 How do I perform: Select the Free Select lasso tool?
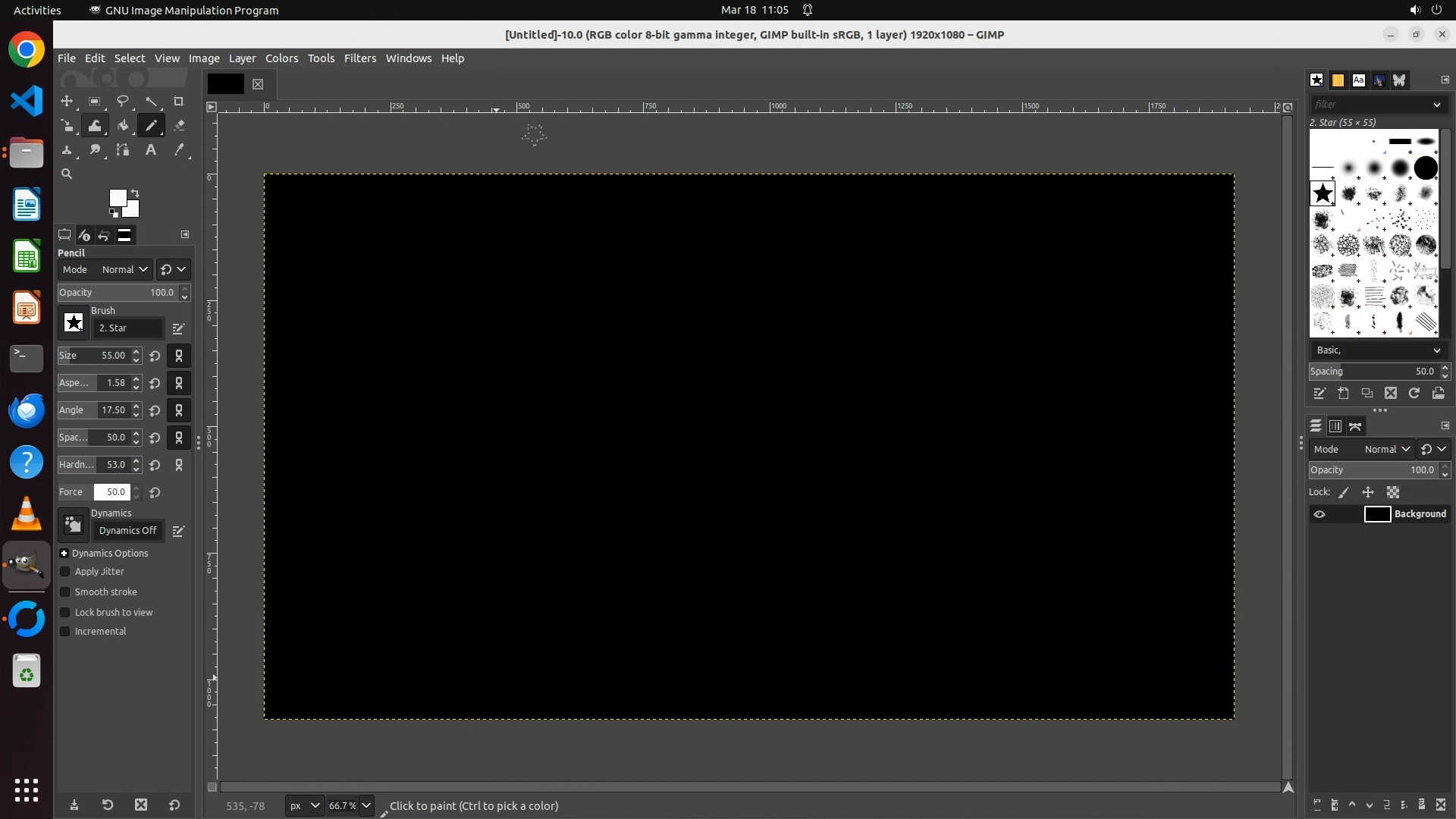[123, 102]
